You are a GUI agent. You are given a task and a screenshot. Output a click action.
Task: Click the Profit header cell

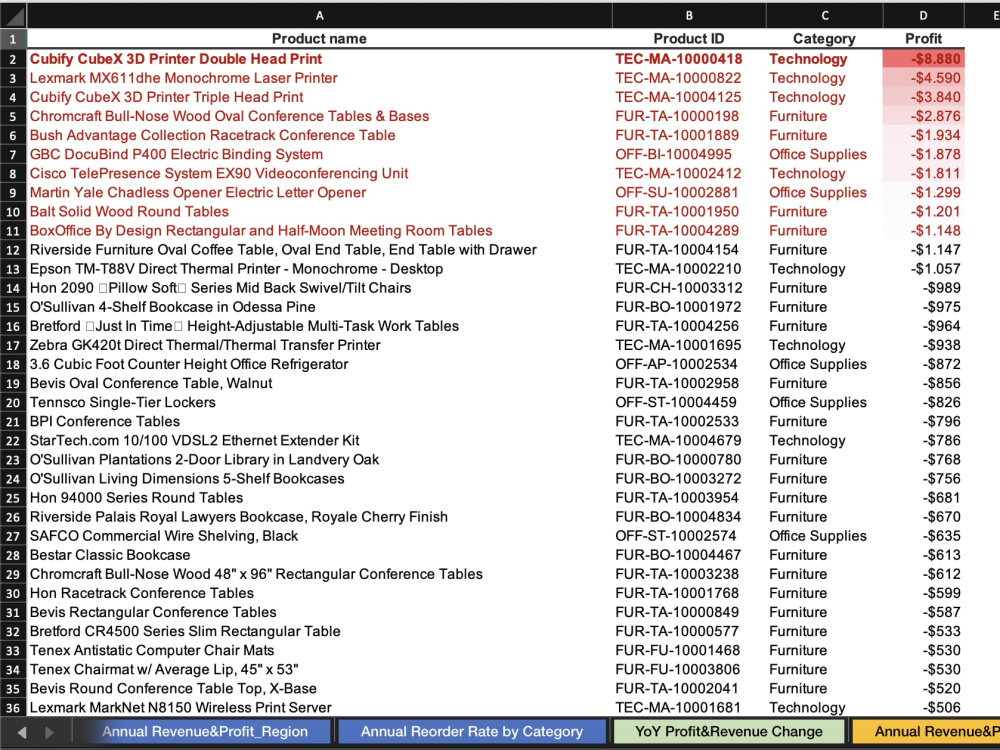pos(923,39)
